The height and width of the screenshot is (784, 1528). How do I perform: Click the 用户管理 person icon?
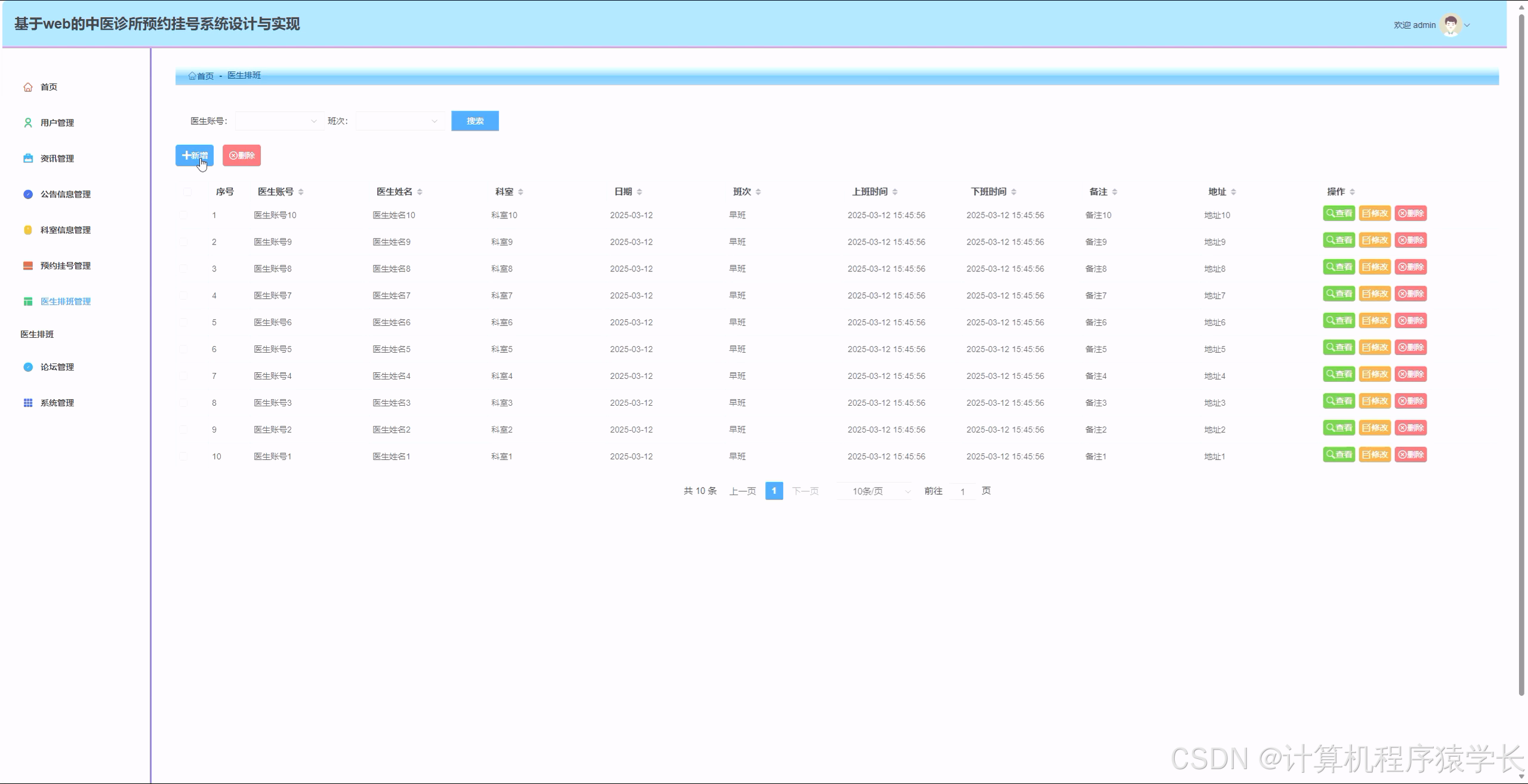click(x=28, y=123)
